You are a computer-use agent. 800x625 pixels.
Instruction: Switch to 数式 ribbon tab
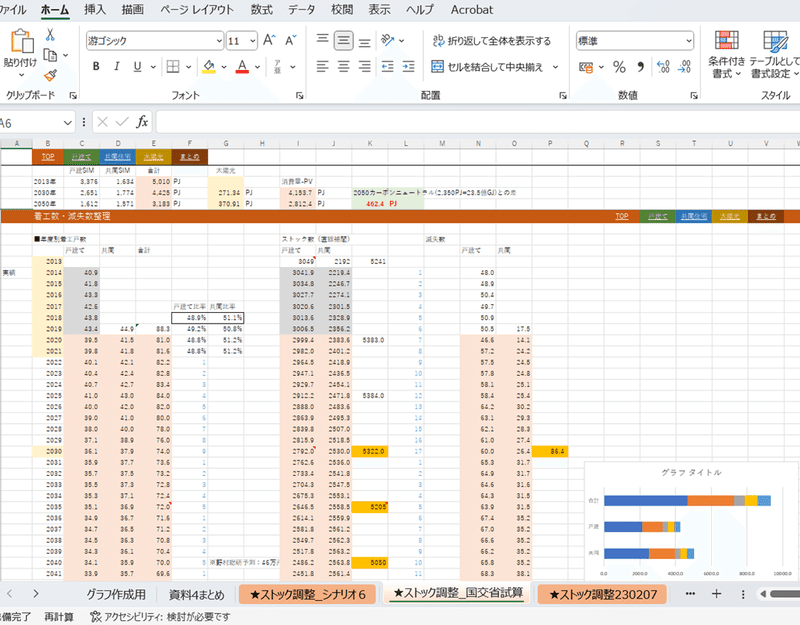(261, 10)
